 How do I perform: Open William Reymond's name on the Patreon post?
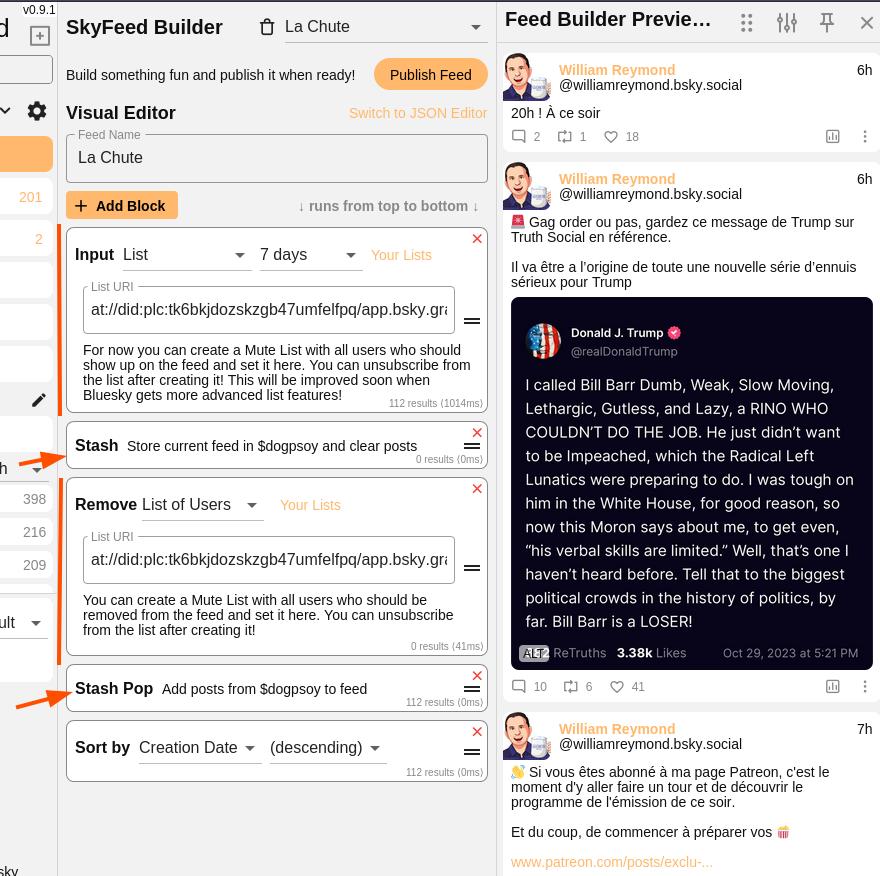(x=617, y=729)
